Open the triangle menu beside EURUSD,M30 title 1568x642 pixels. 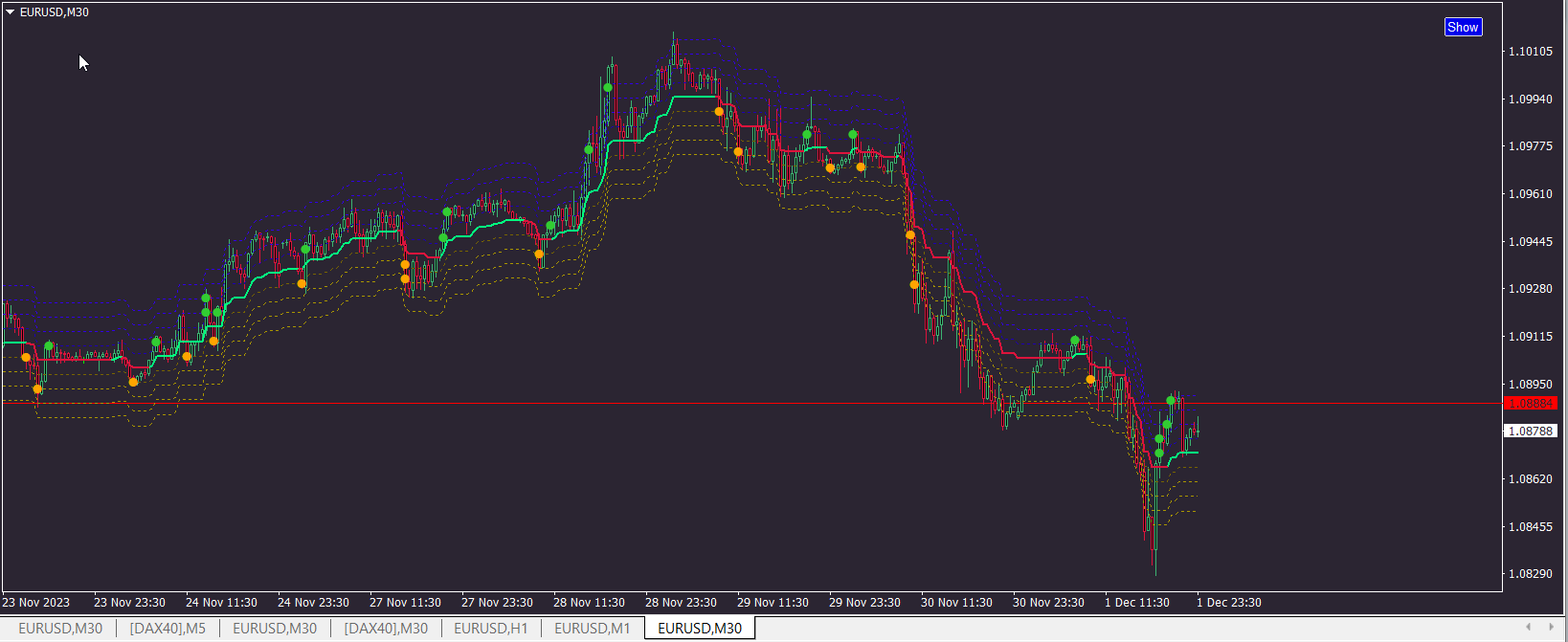pyautogui.click(x=10, y=12)
